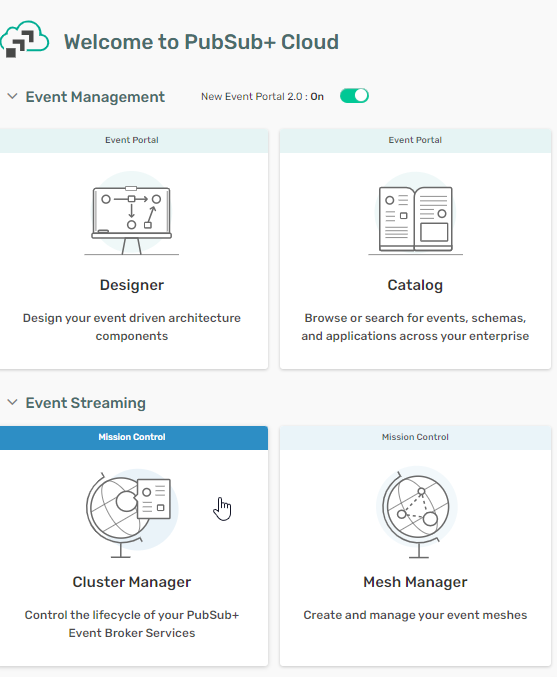Select the highlighted Mission Control header bar
Viewport: 557px width, 677px height.
[x=132, y=437]
